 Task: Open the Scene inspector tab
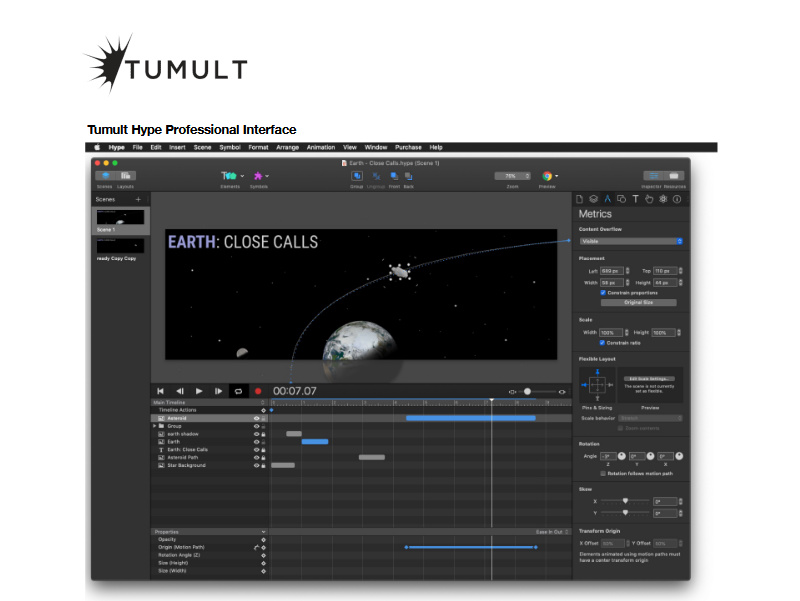[x=593, y=199]
